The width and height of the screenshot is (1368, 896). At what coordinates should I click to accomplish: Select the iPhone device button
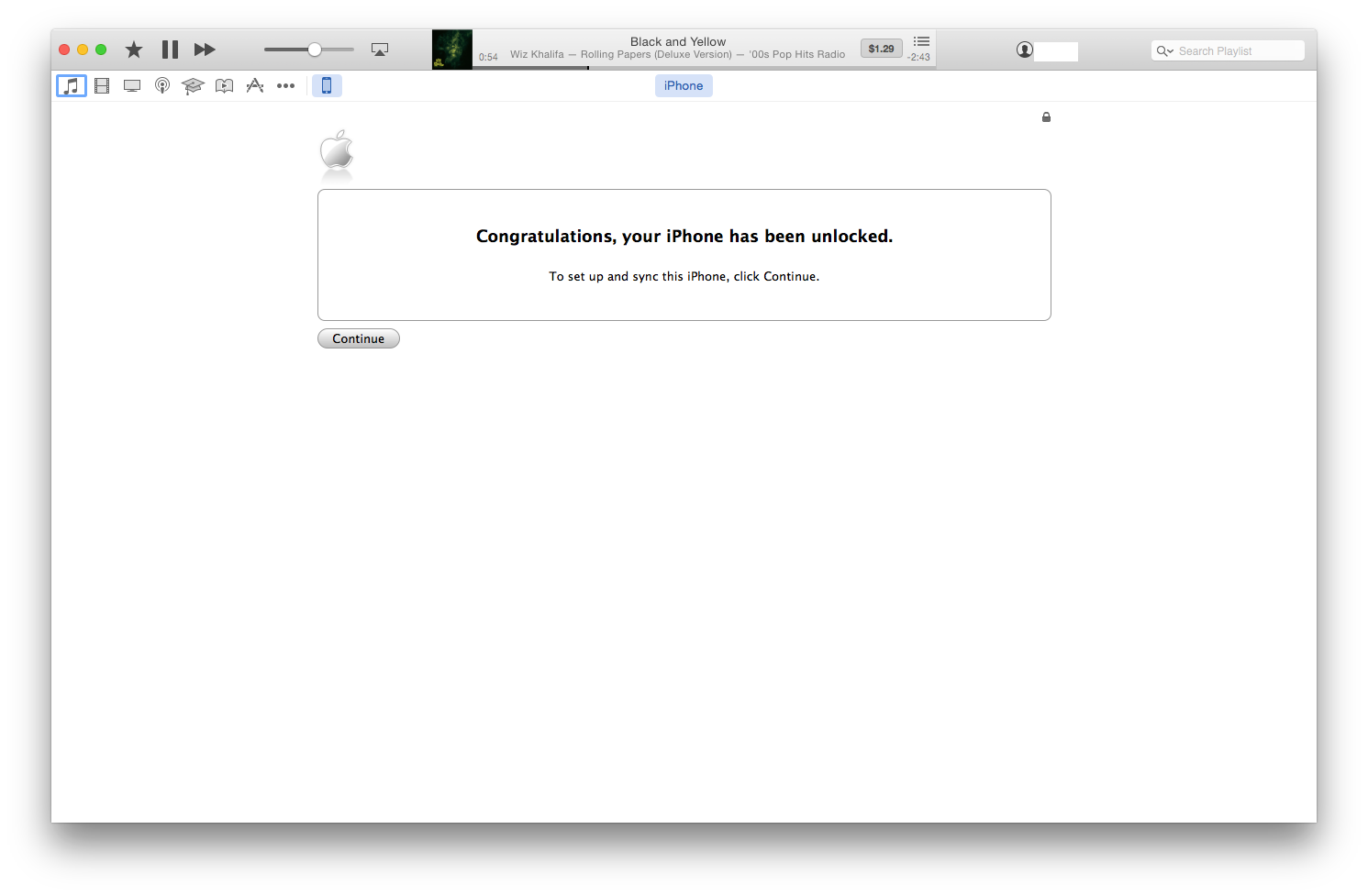(327, 86)
